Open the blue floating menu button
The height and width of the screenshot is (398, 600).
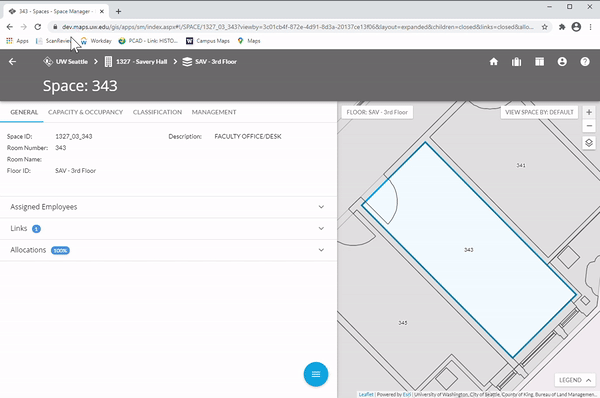point(316,374)
